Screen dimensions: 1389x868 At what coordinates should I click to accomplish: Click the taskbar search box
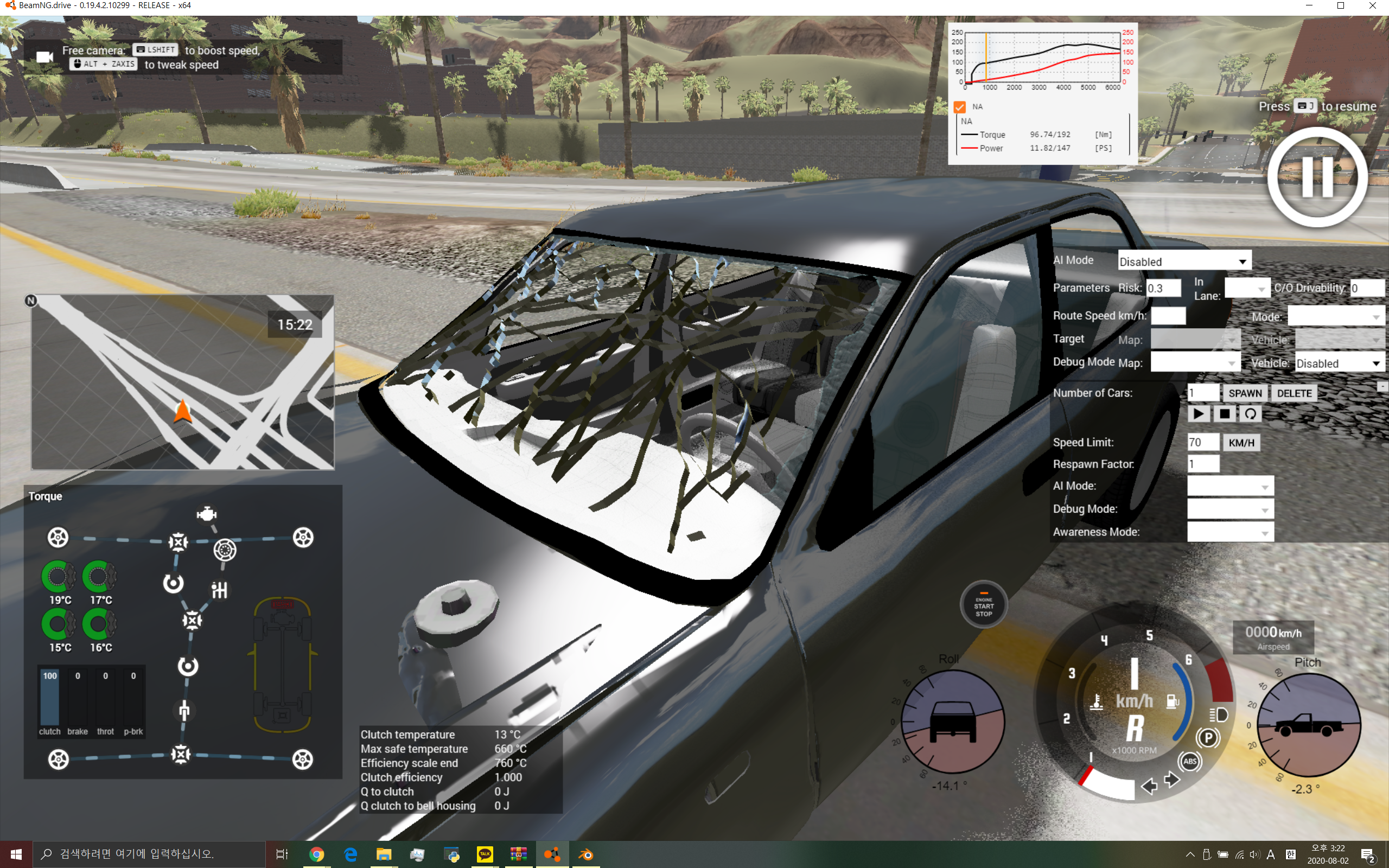149,854
